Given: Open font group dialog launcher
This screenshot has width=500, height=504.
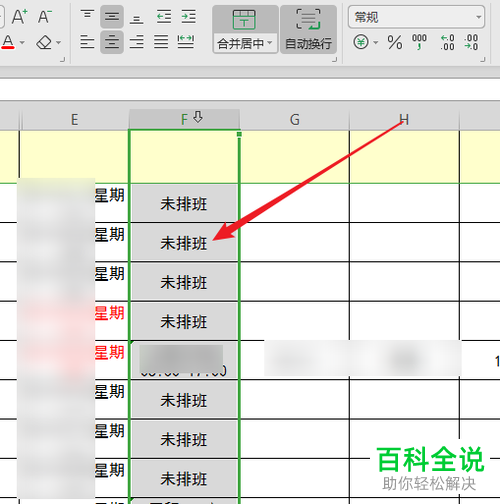Looking at the screenshot, I should tap(62, 60).
